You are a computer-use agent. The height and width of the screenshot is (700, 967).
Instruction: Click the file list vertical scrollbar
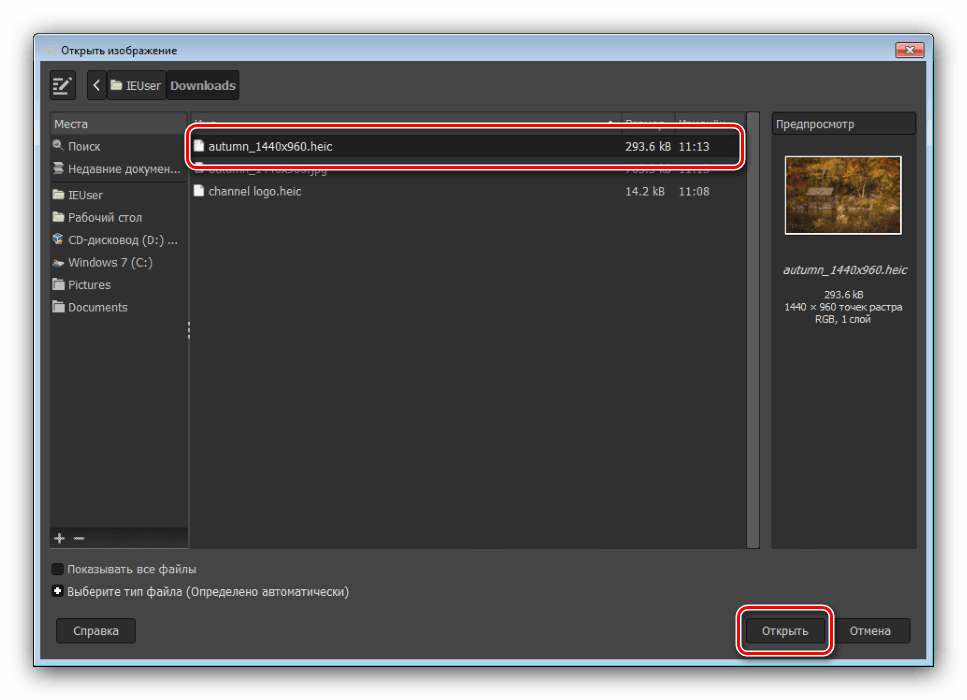752,330
